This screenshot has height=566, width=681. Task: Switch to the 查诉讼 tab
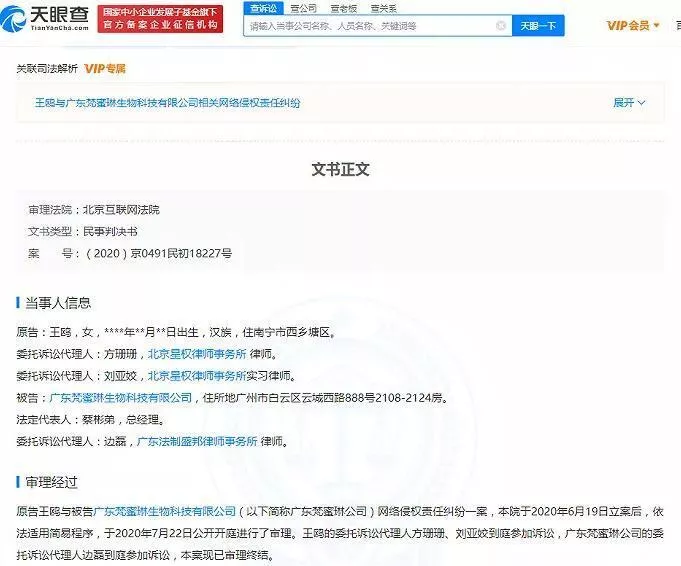[x=264, y=8]
